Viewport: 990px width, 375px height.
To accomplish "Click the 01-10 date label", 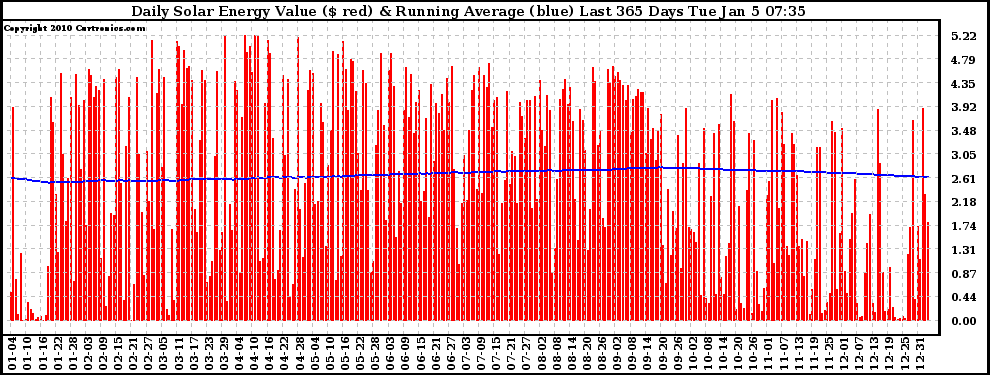I will [28, 353].
